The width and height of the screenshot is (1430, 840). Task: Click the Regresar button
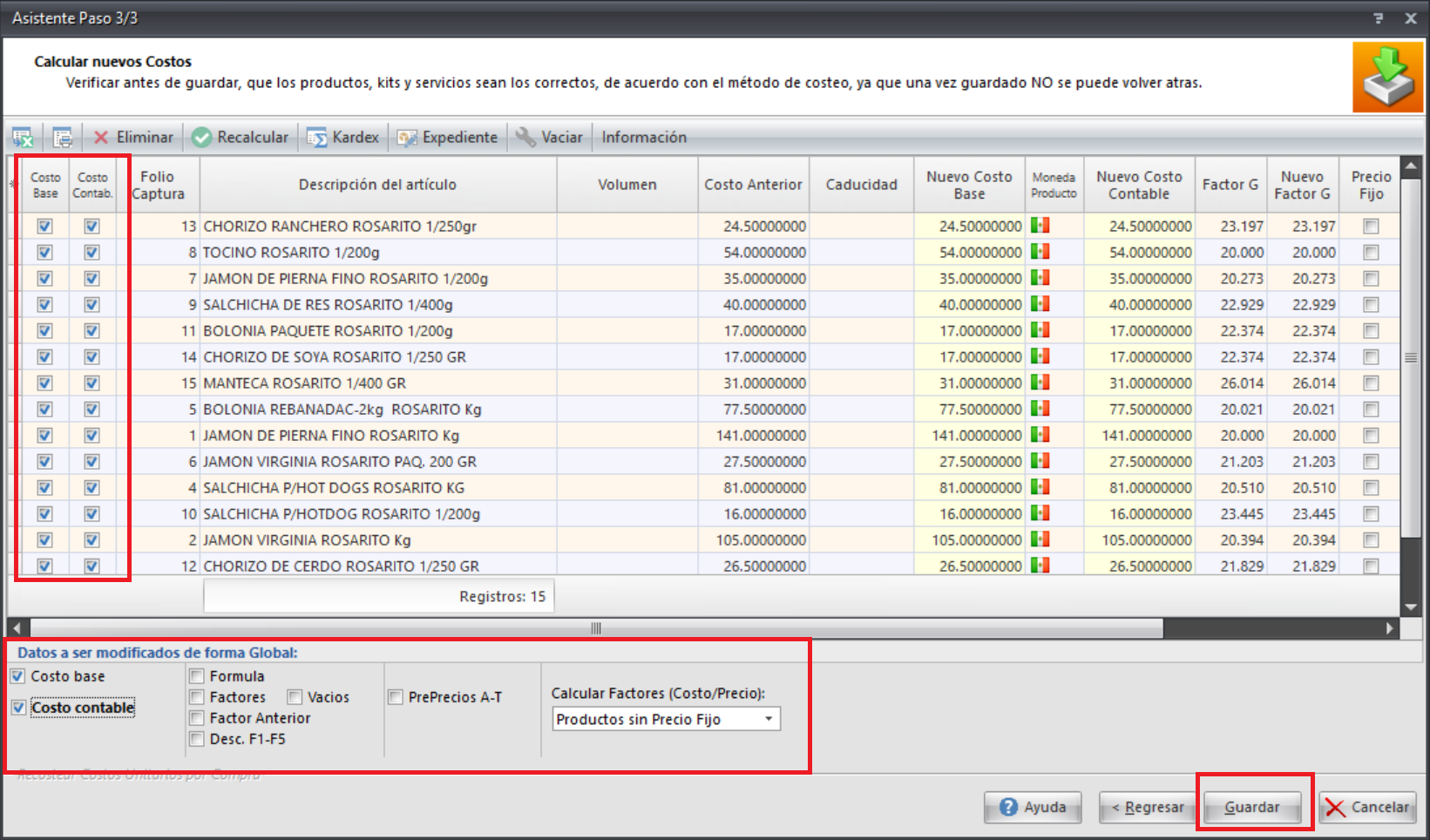point(1147,807)
